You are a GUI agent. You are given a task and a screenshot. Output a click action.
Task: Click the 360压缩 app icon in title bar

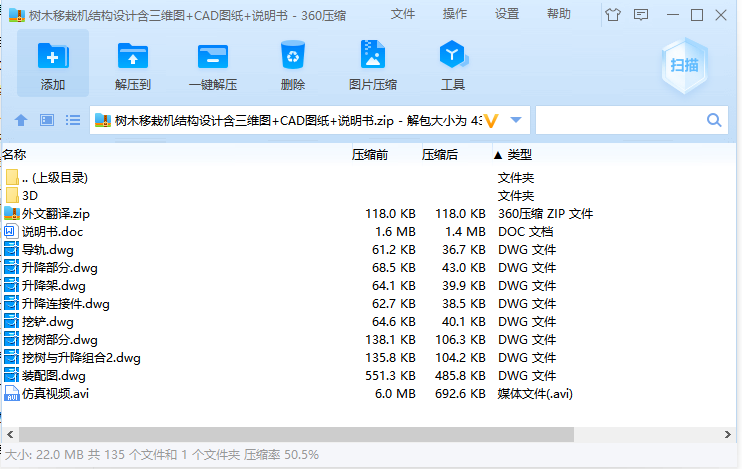click(17, 15)
